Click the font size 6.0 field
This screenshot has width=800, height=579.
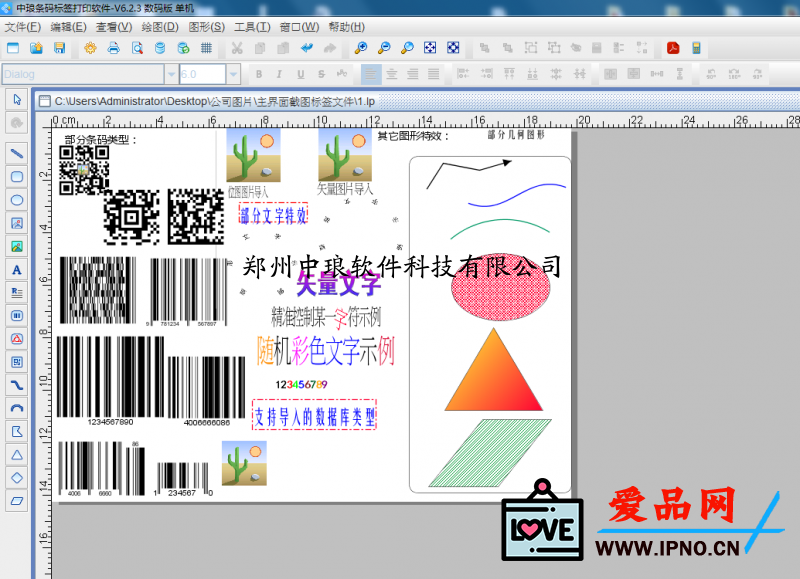[x=203, y=74]
